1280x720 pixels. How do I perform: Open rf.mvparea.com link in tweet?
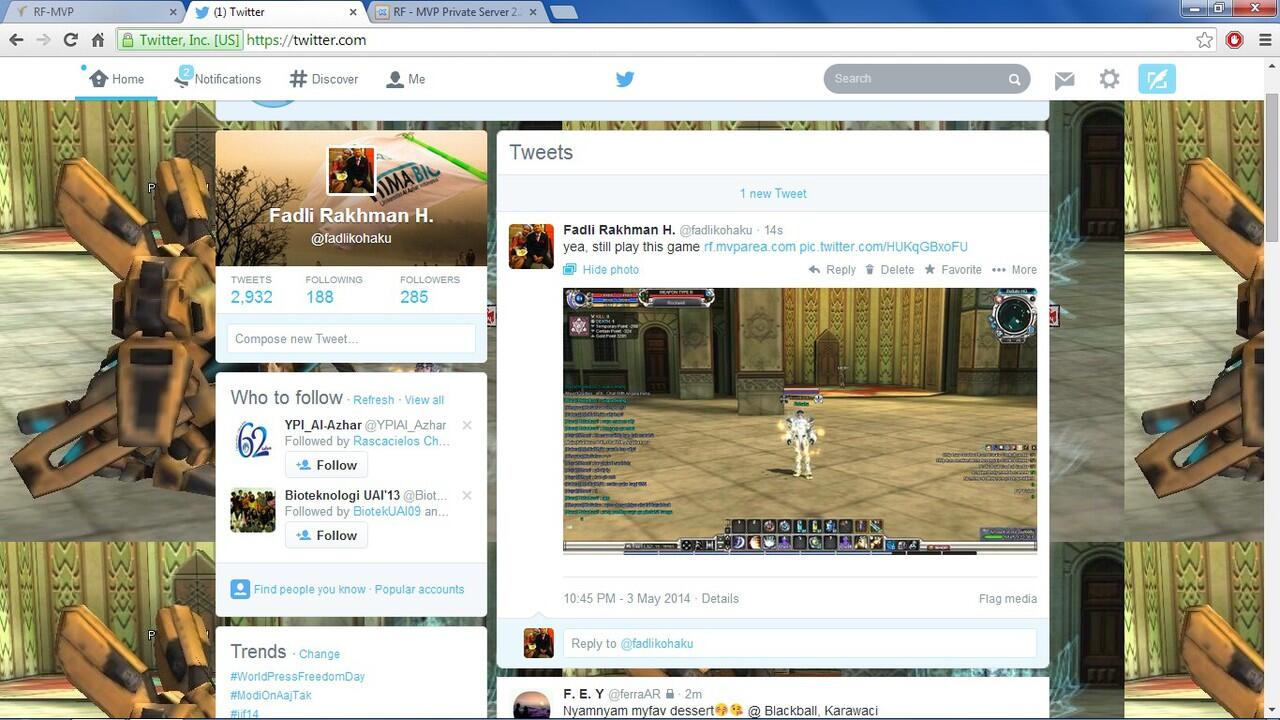[x=749, y=247]
